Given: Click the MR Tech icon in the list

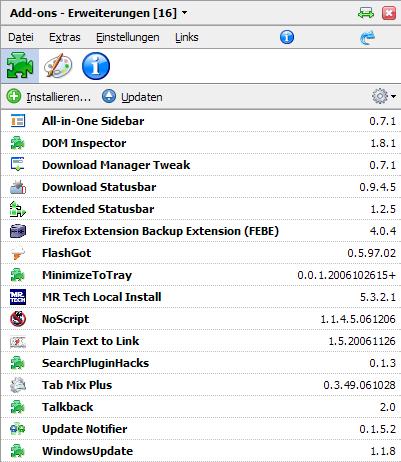Looking at the screenshot, I should [18, 297].
